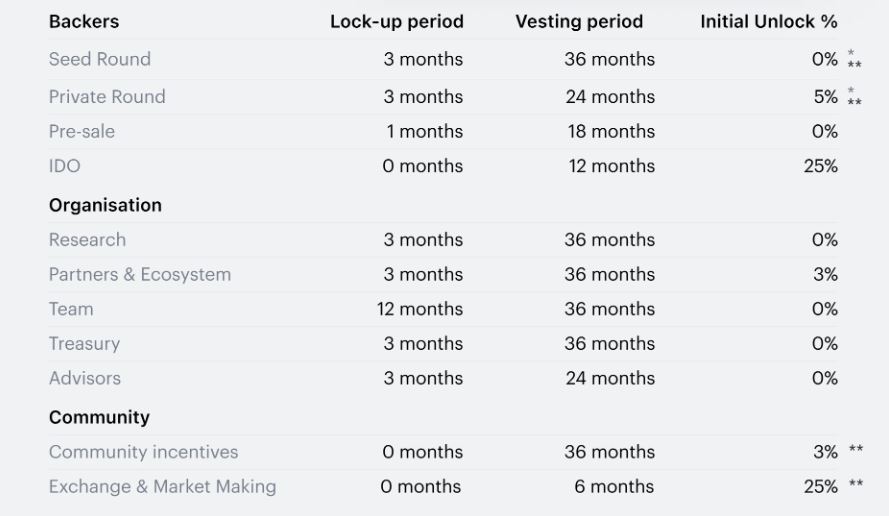889x516 pixels.
Task: Click the Community section header
Action: pos(99,417)
